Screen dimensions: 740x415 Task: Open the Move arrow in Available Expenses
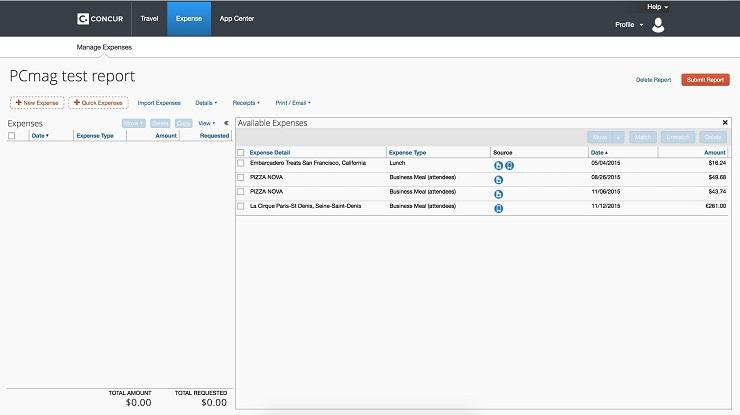(x=618, y=137)
